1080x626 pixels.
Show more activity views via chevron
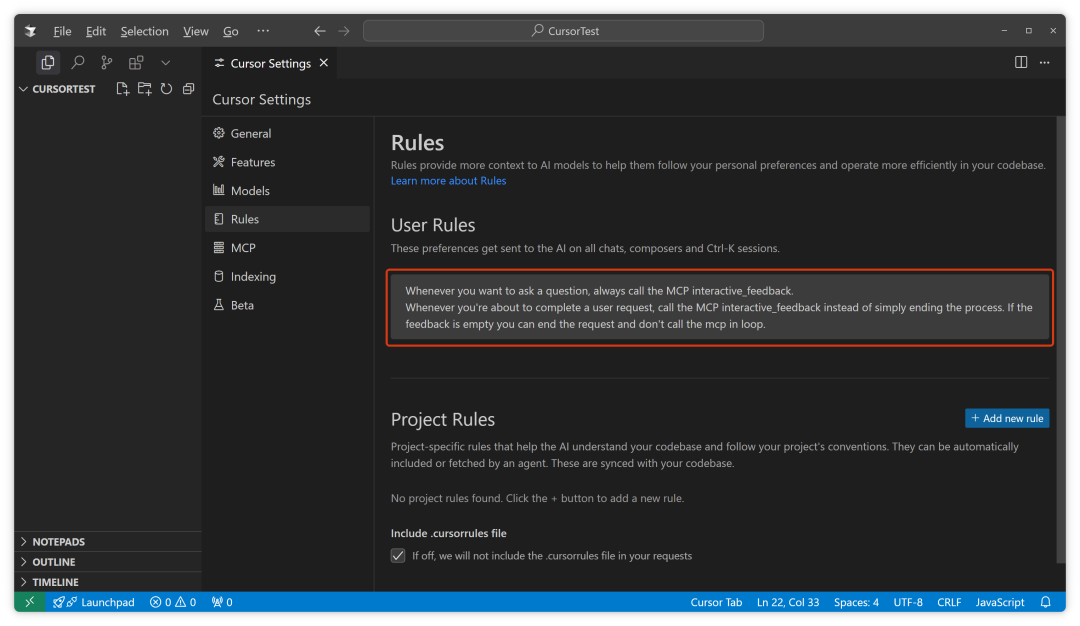click(x=165, y=63)
